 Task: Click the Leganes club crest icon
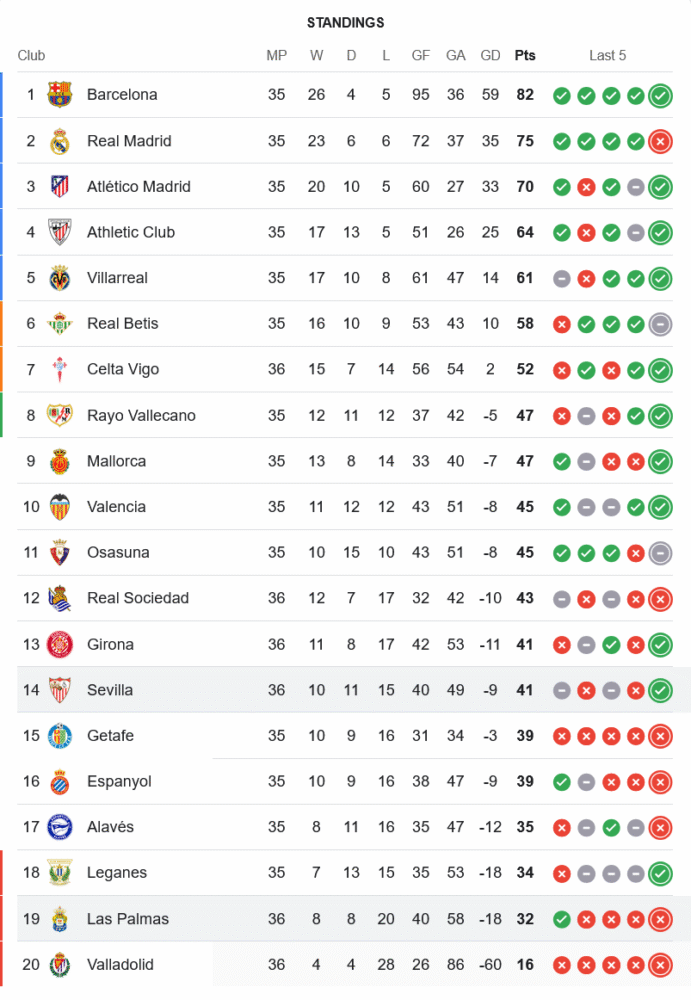pyautogui.click(x=60, y=873)
